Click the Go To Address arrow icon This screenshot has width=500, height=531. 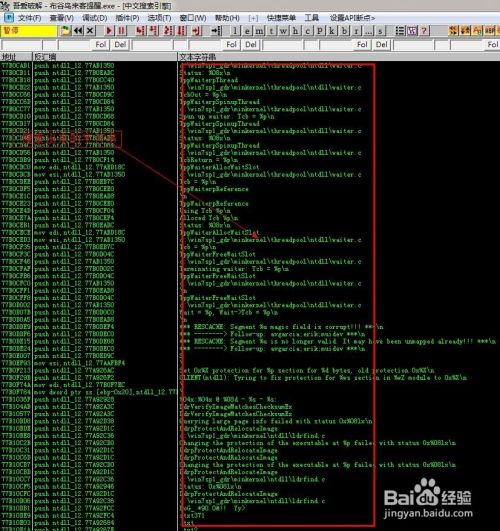215,31
